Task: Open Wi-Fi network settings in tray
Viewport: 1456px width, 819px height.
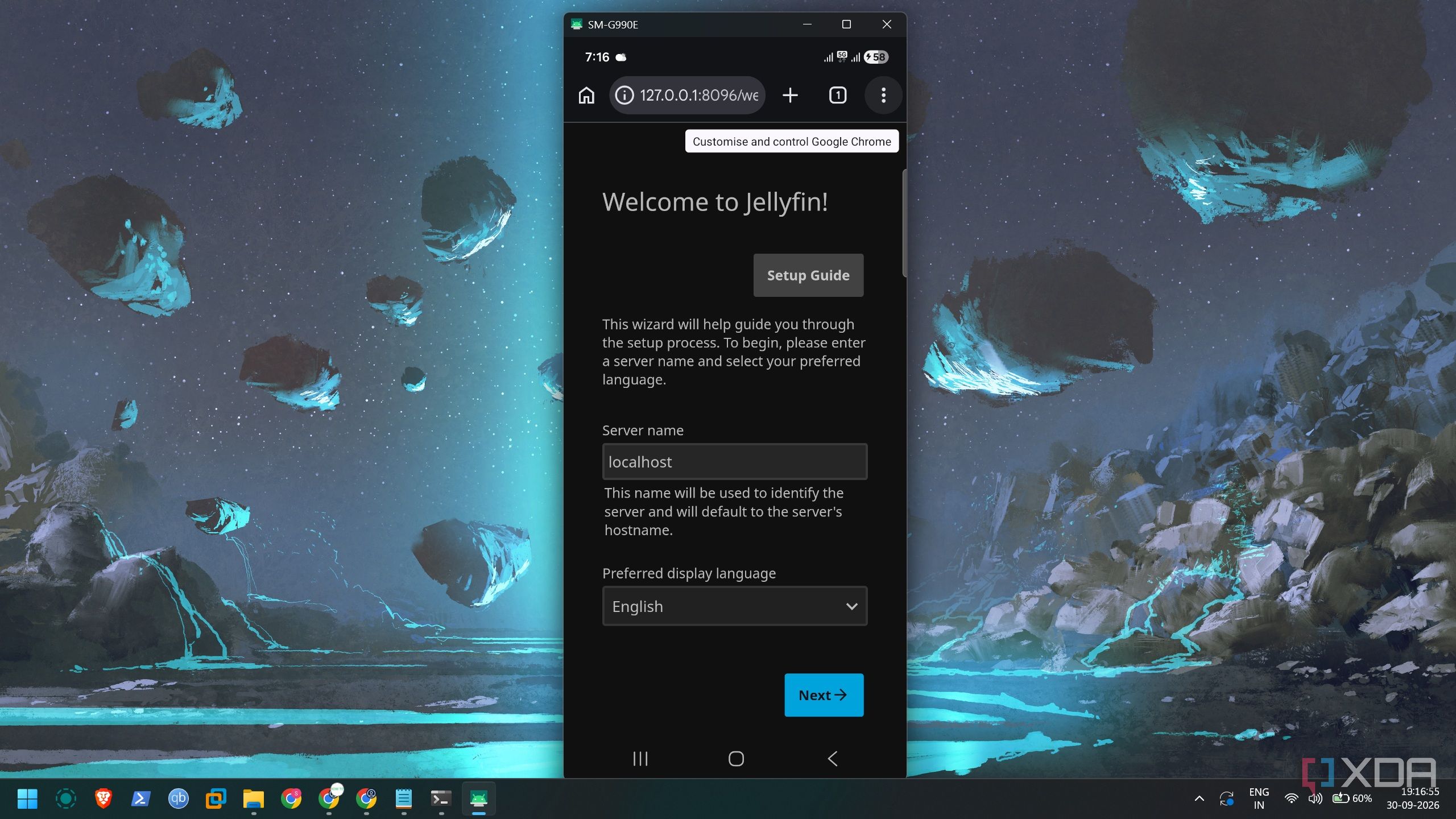Action: 1292,799
